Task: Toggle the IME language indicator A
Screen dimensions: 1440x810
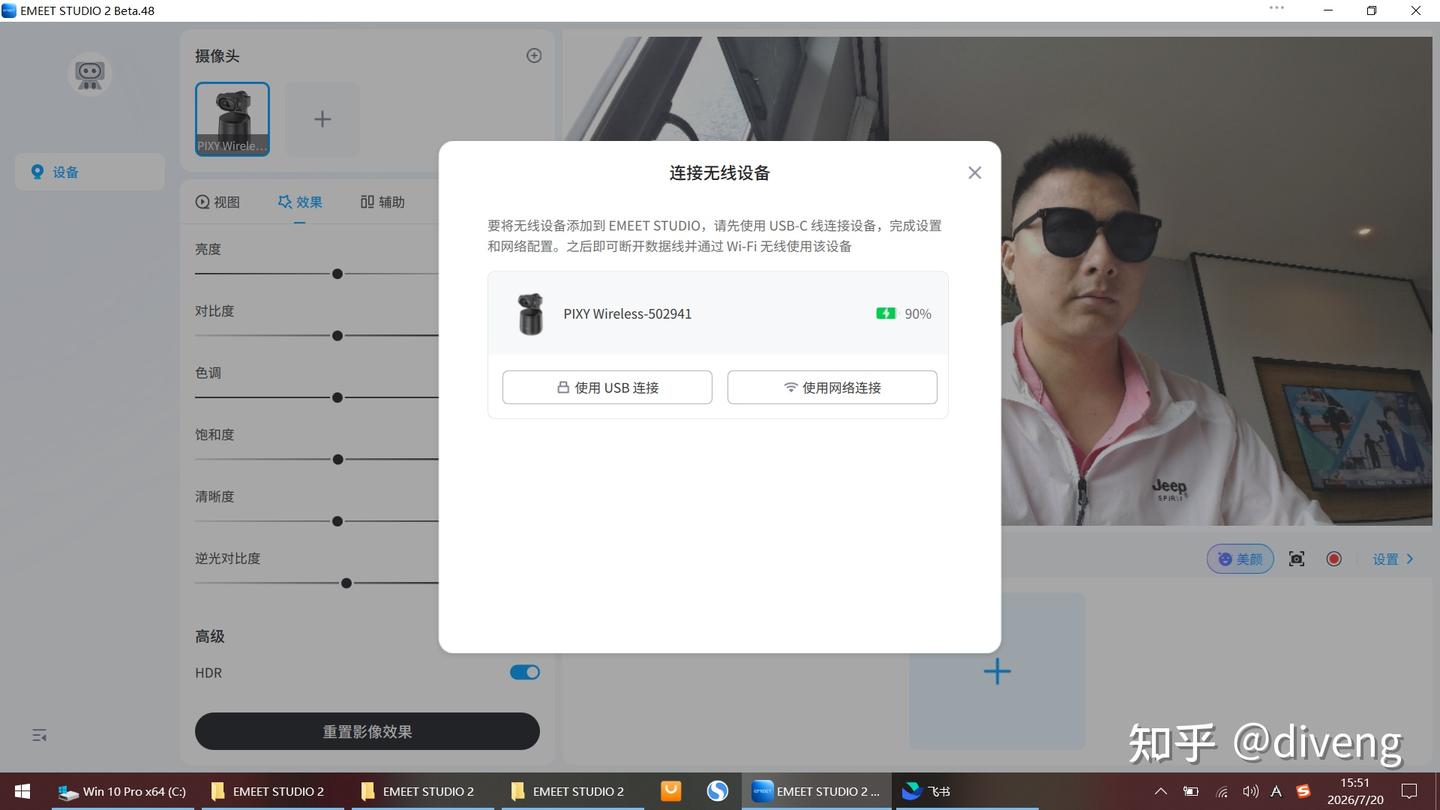Action: coord(1277,791)
